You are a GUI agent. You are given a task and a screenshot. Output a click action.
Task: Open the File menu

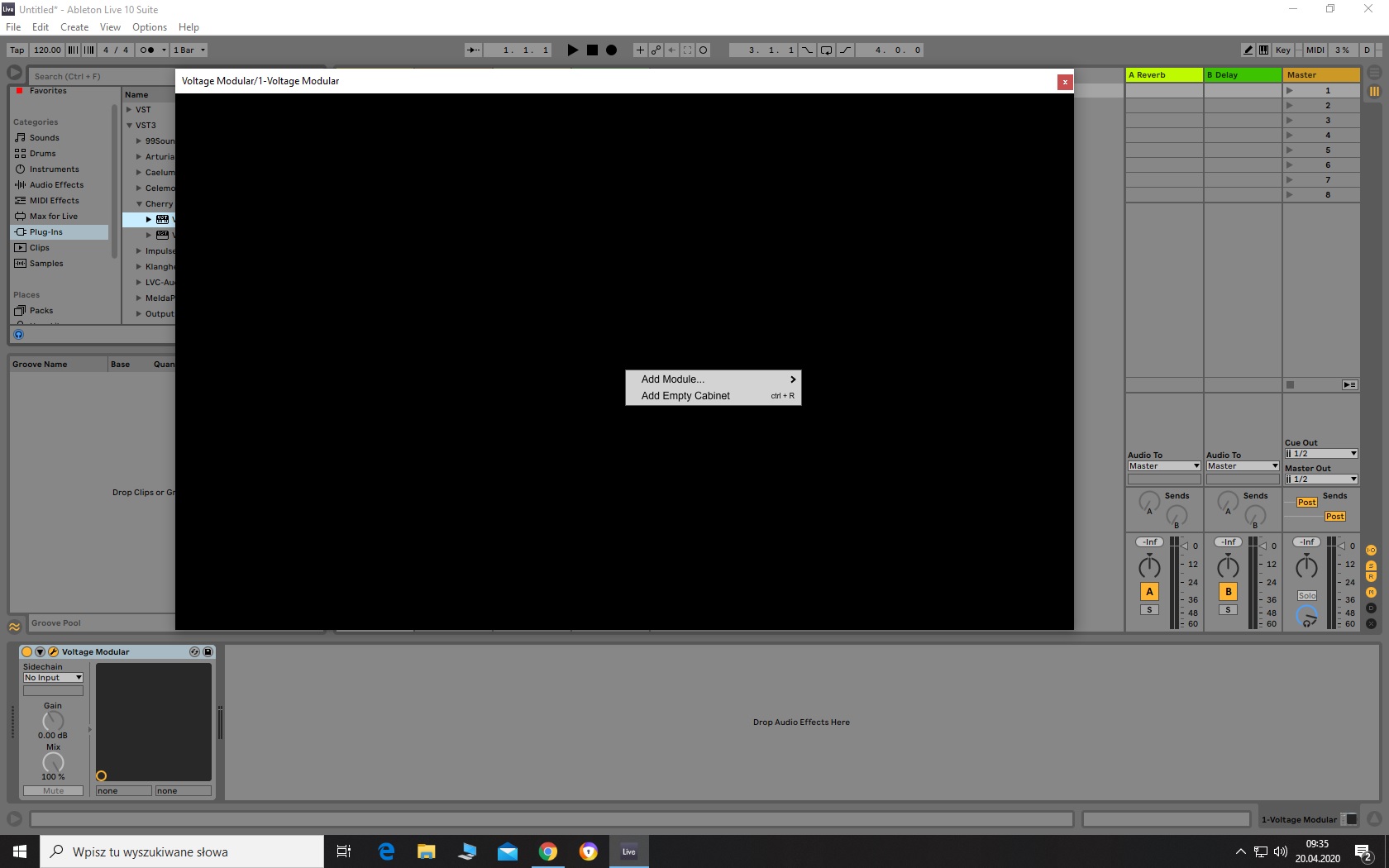click(x=13, y=26)
